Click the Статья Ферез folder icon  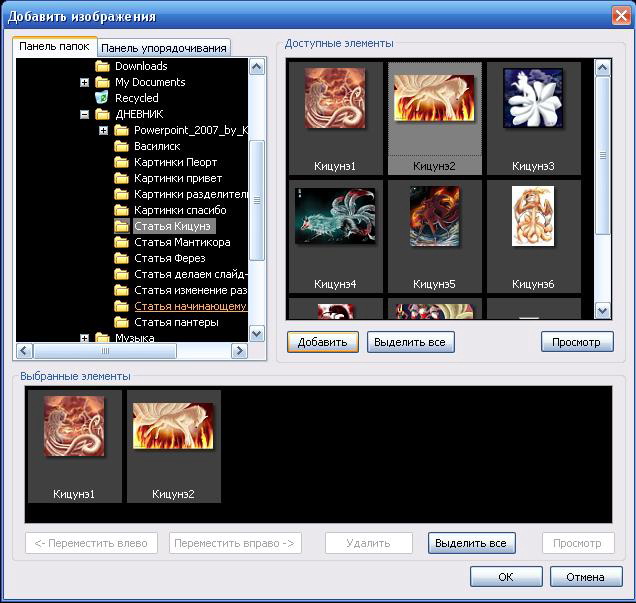[x=121, y=258]
